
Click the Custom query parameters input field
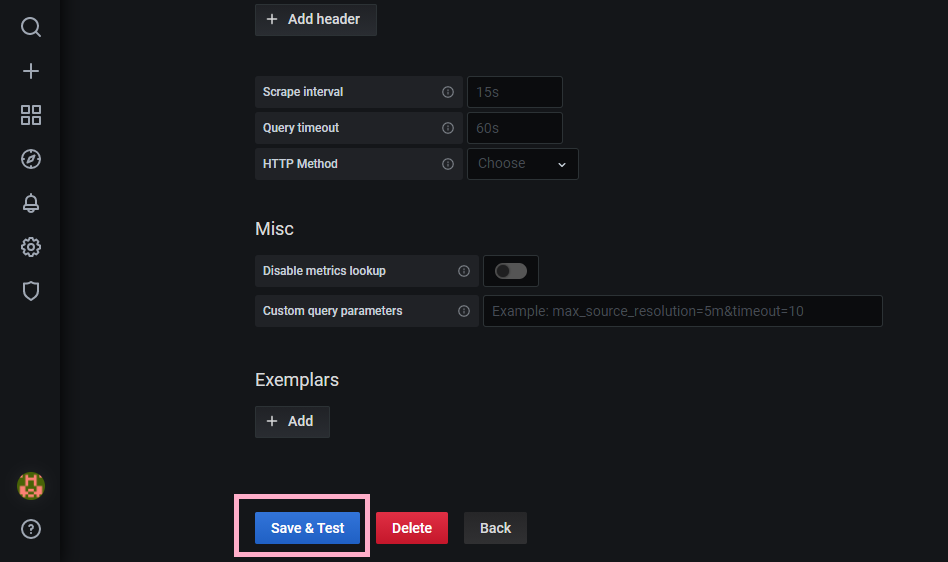[682, 311]
